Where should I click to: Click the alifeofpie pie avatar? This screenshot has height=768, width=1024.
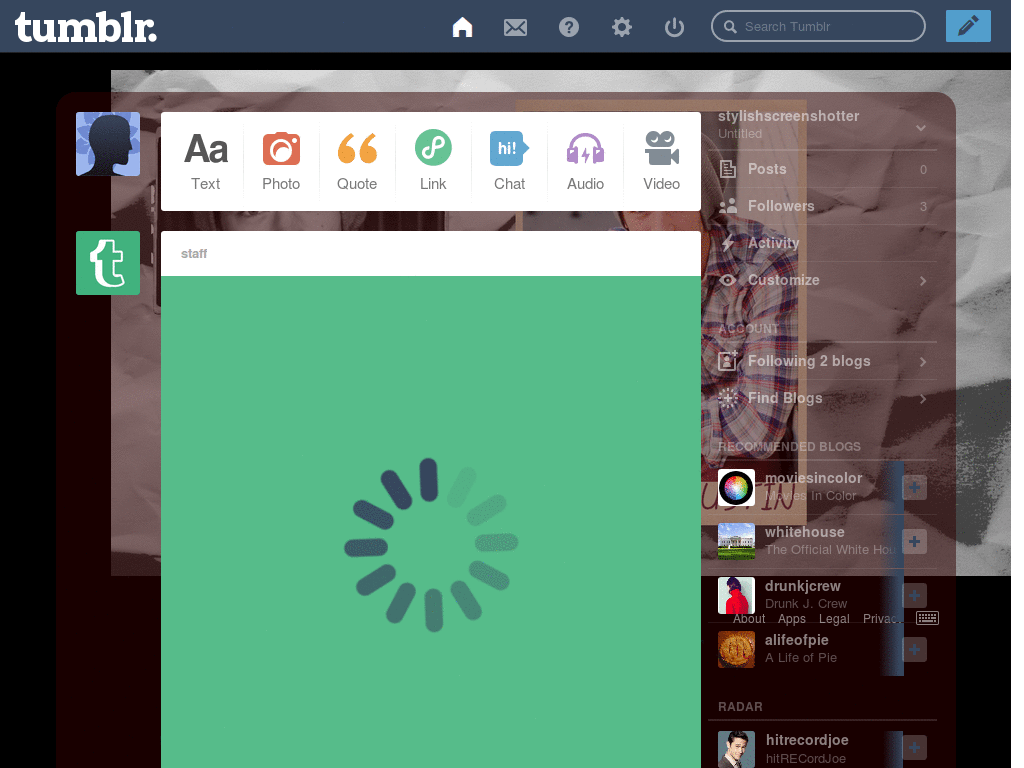[736, 650]
